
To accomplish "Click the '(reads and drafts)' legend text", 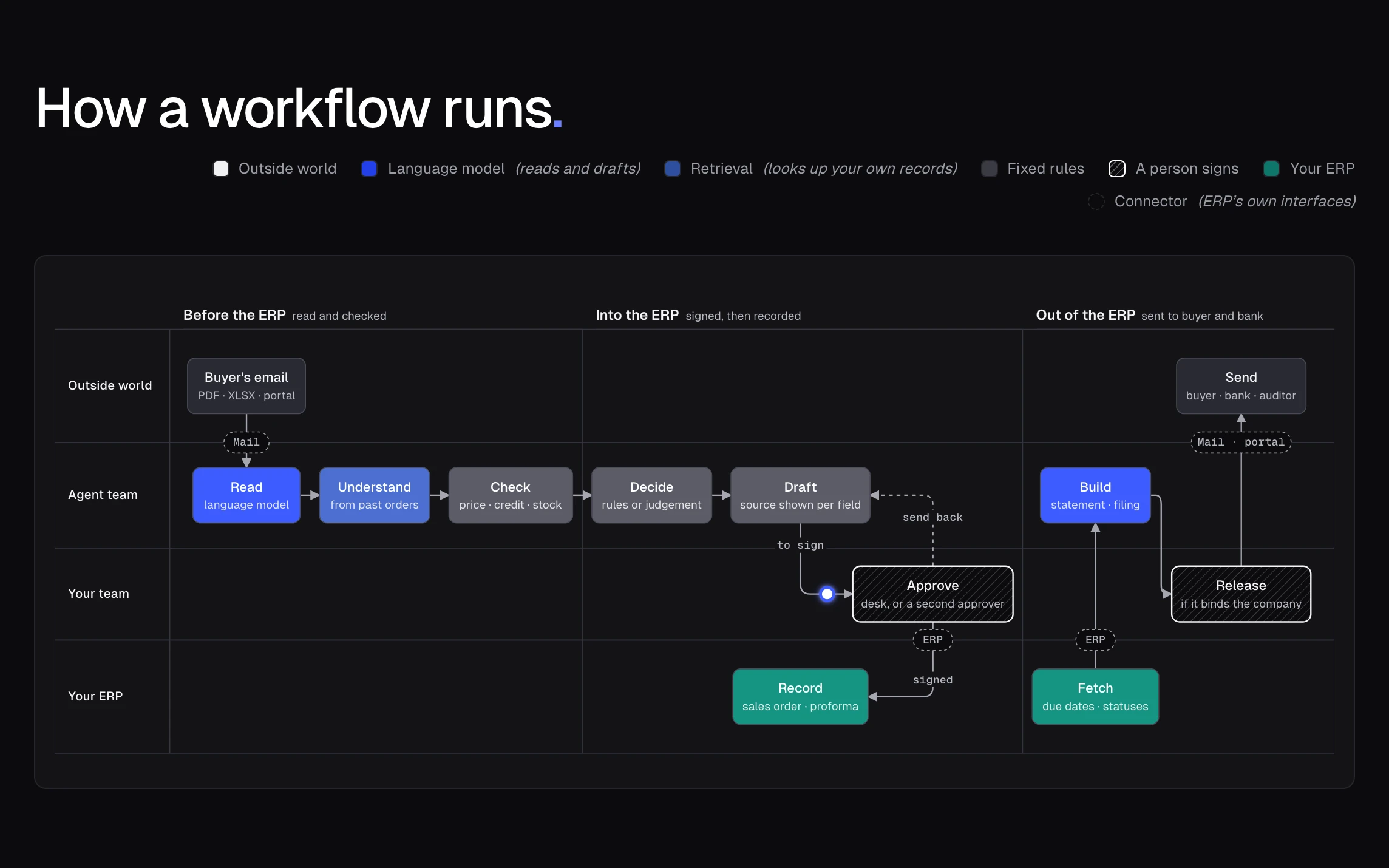I will [578, 169].
